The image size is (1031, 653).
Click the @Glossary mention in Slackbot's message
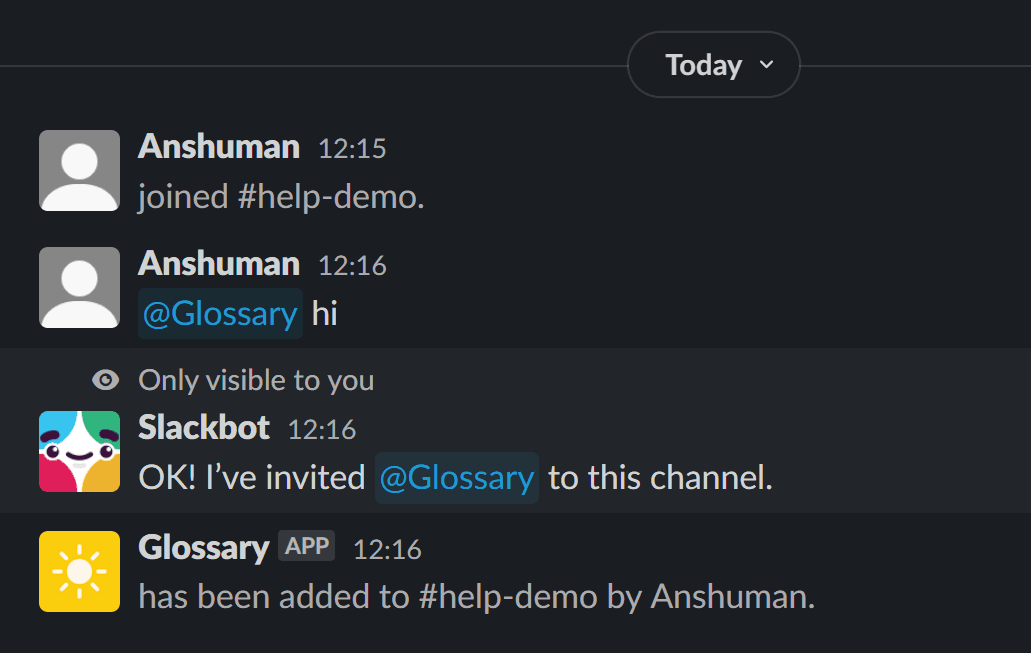point(456,478)
